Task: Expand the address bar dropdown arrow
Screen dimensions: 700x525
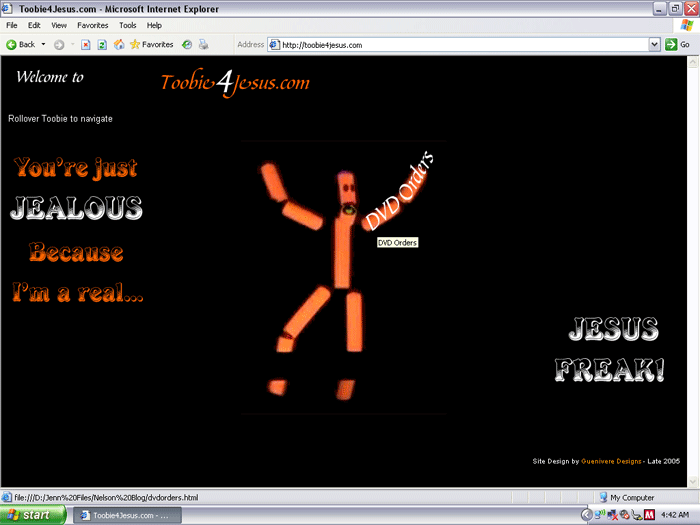Action: click(654, 45)
